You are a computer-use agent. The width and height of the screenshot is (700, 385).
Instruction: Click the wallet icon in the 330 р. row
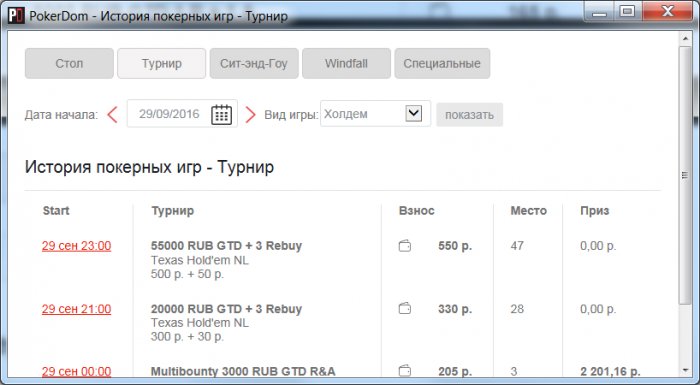click(x=405, y=309)
